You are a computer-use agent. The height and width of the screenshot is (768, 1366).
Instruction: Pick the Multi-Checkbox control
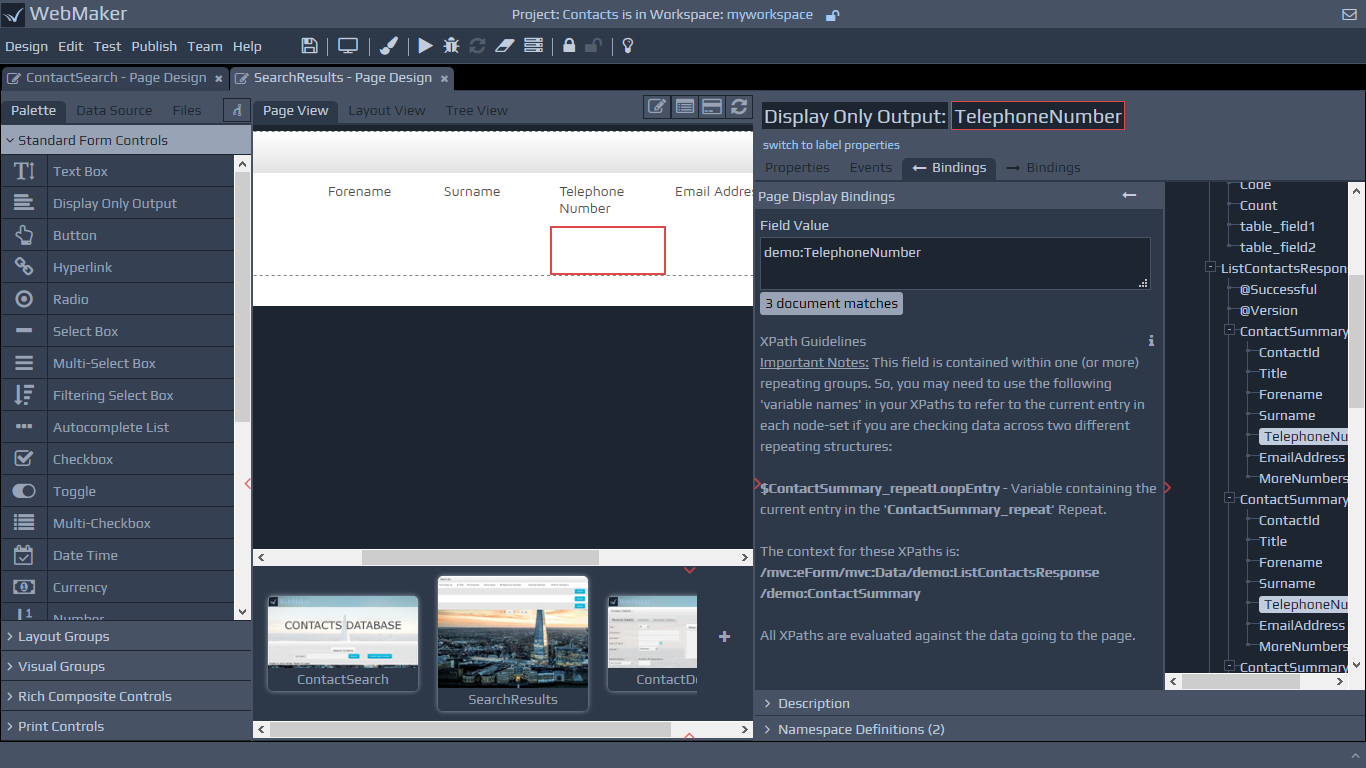(x=117, y=523)
